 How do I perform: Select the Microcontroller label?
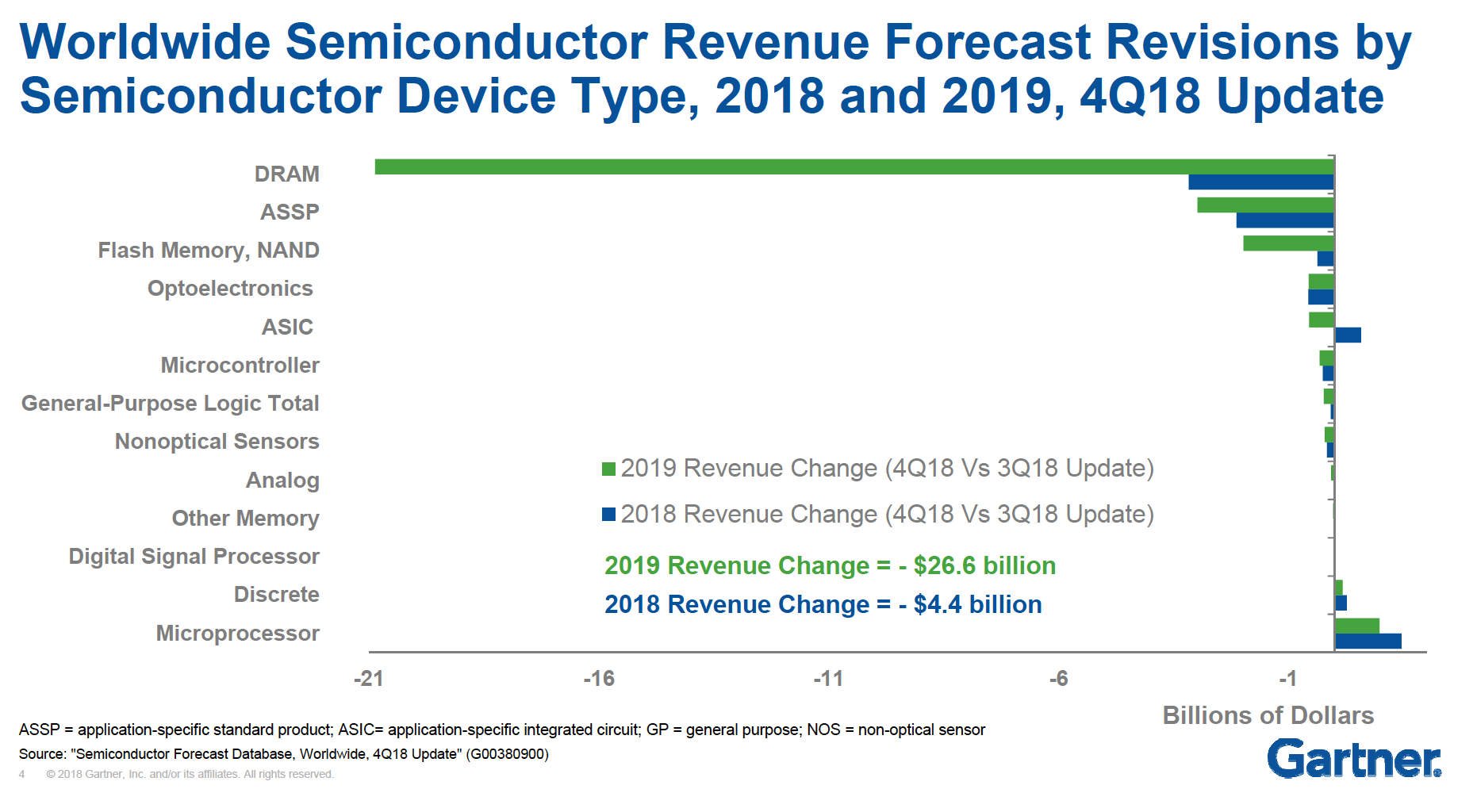[x=240, y=365]
